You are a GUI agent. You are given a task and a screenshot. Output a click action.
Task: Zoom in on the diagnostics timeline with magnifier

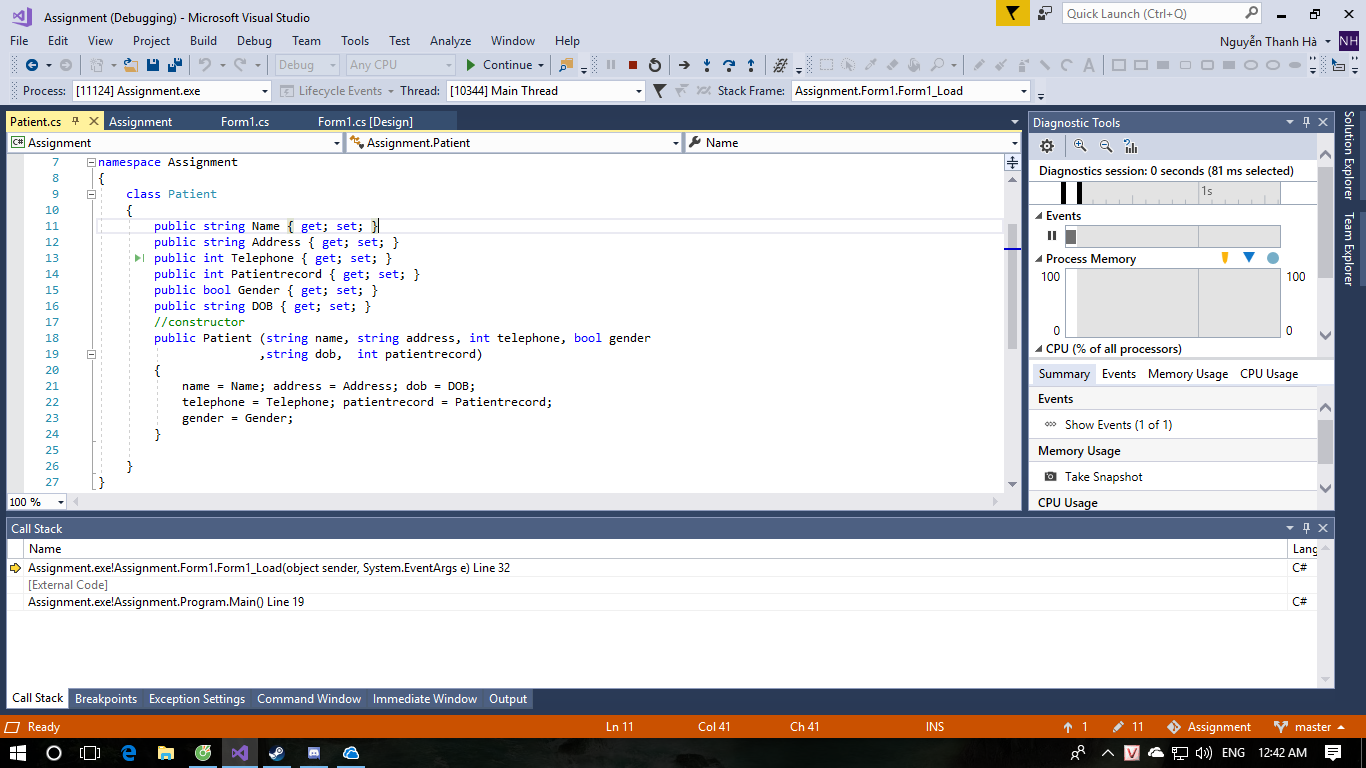[1078, 145]
